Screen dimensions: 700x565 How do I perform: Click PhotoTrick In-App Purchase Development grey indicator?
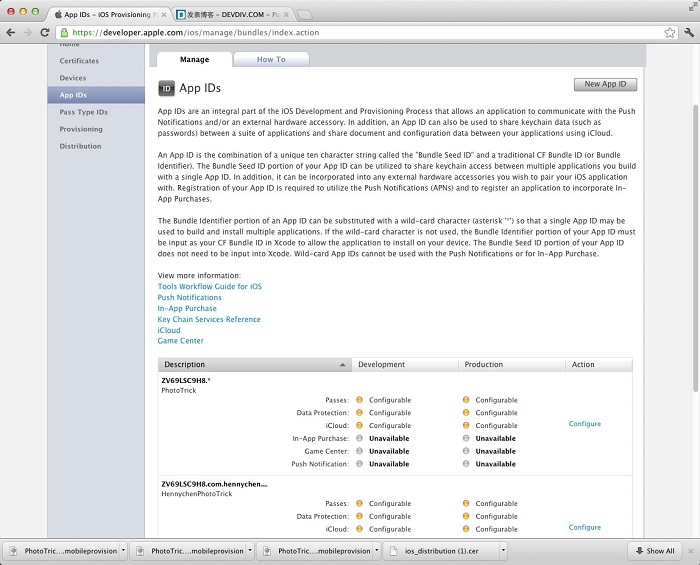pos(359,438)
